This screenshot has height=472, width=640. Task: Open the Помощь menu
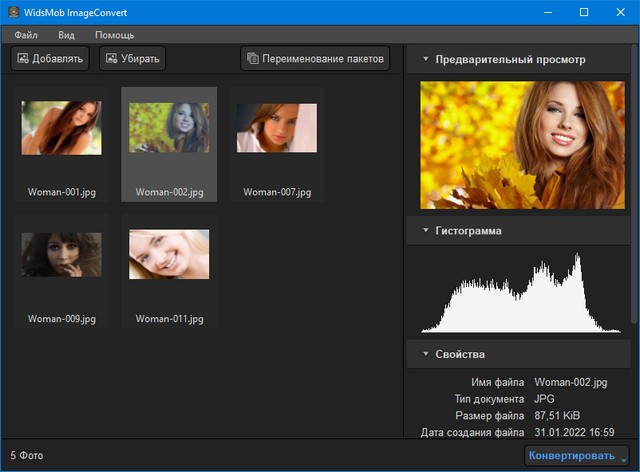tap(114, 35)
